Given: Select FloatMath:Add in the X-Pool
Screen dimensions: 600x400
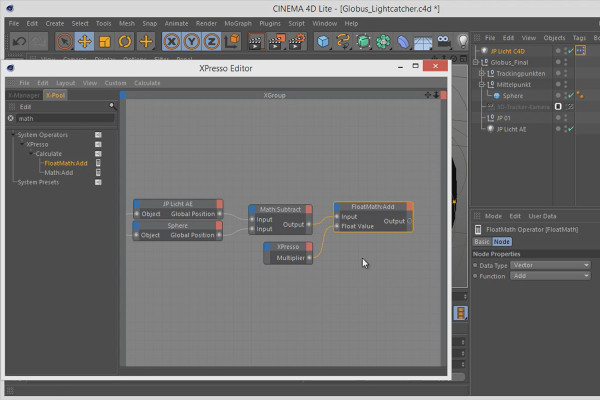Looking at the screenshot, I should point(66,163).
